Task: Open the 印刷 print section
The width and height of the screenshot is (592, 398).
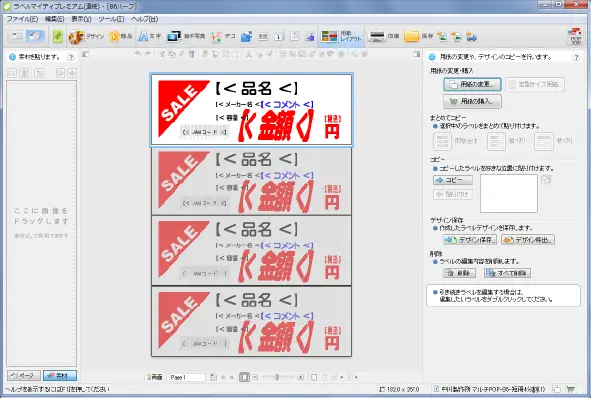Action: point(384,36)
